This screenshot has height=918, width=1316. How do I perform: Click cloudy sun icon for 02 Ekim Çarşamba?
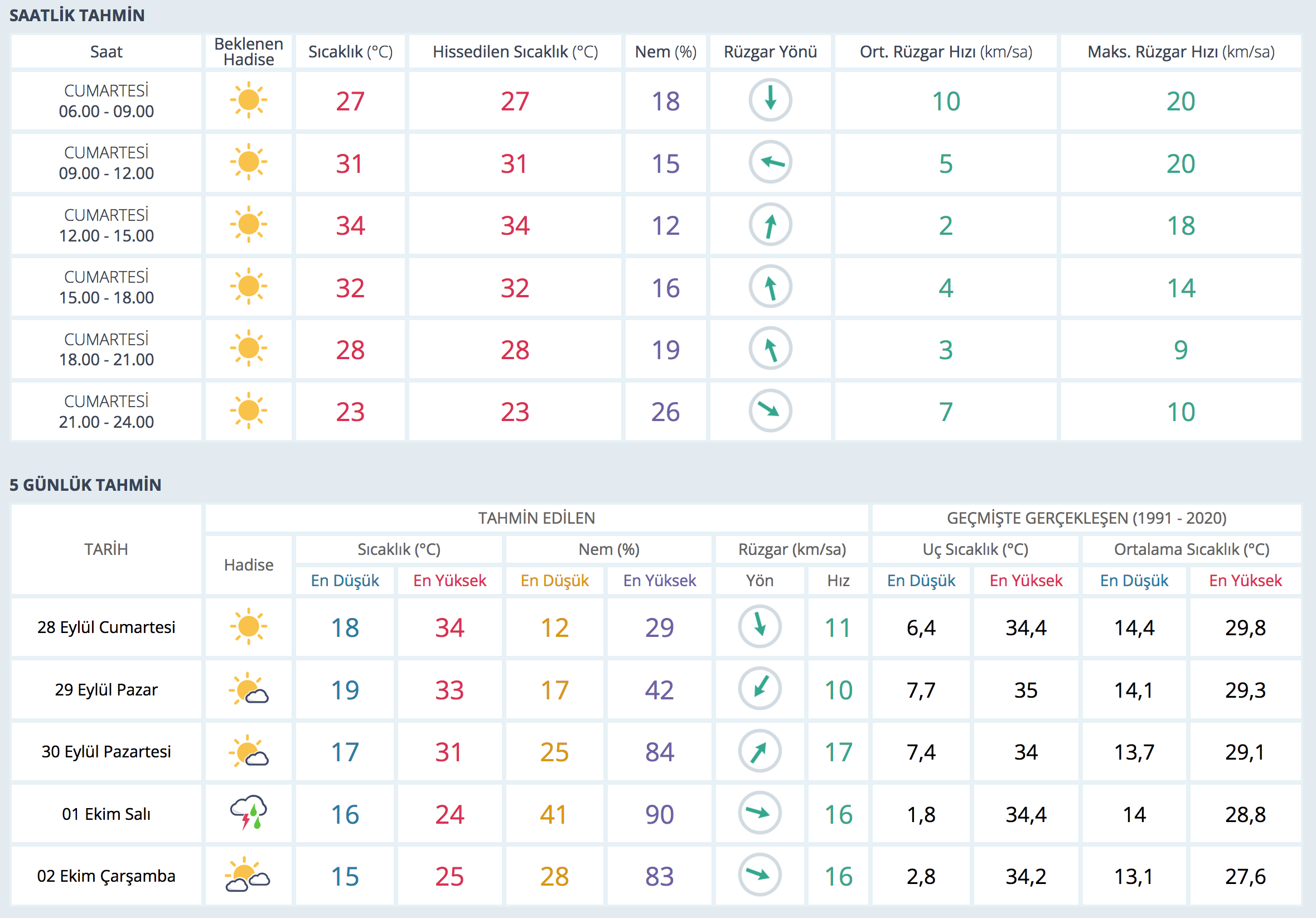(x=248, y=875)
